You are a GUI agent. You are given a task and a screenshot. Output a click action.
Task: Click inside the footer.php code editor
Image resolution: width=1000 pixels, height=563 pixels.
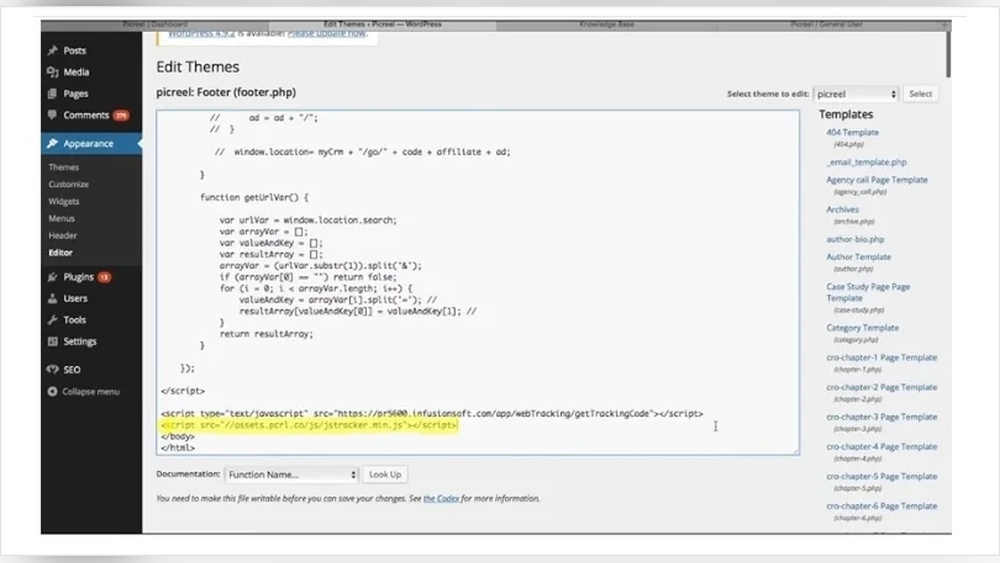click(x=478, y=282)
